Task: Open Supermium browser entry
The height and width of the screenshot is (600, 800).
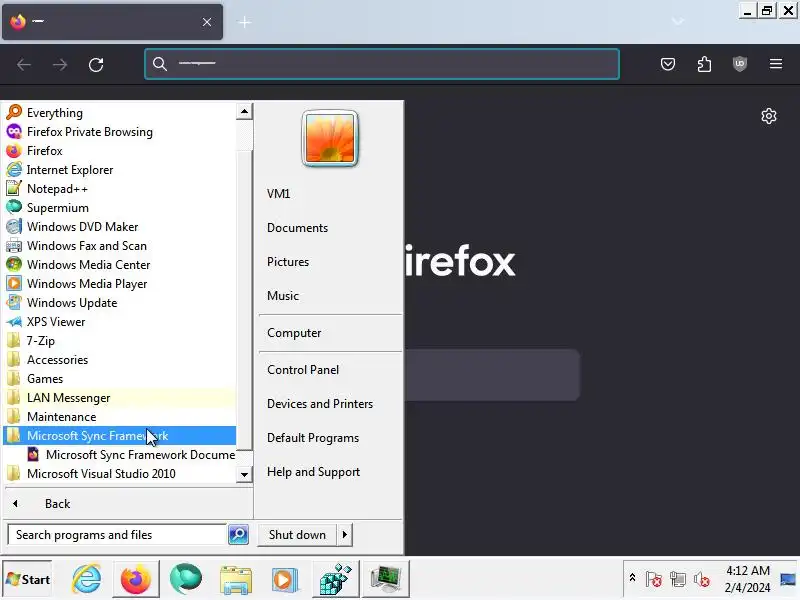Action: click(120, 208)
